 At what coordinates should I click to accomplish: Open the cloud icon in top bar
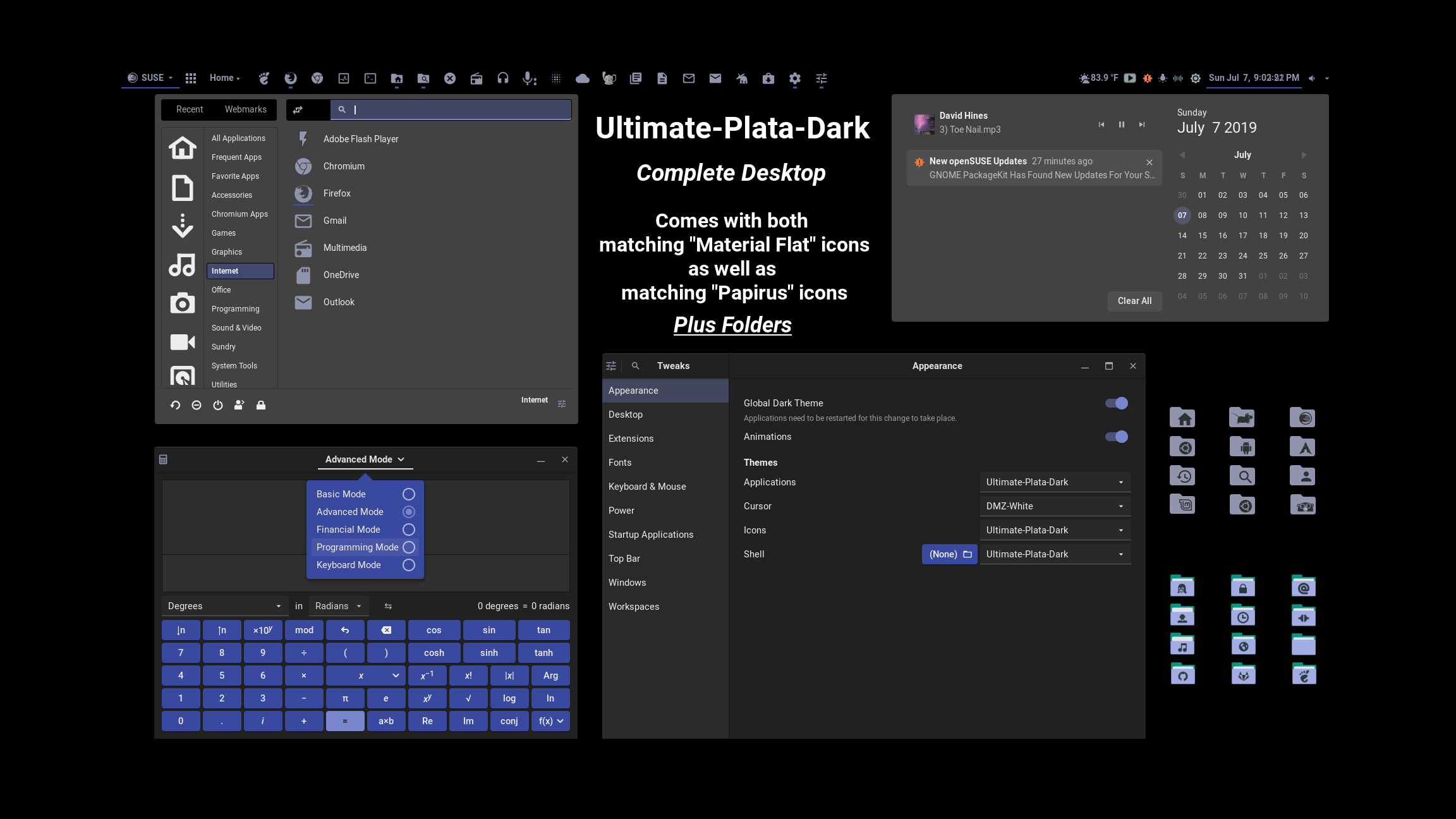tap(583, 78)
